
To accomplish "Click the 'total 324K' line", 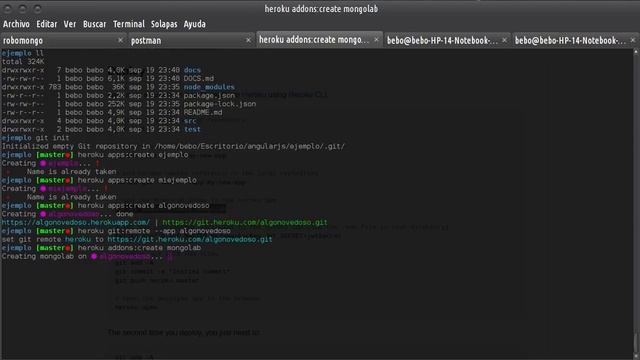I will [23, 62].
